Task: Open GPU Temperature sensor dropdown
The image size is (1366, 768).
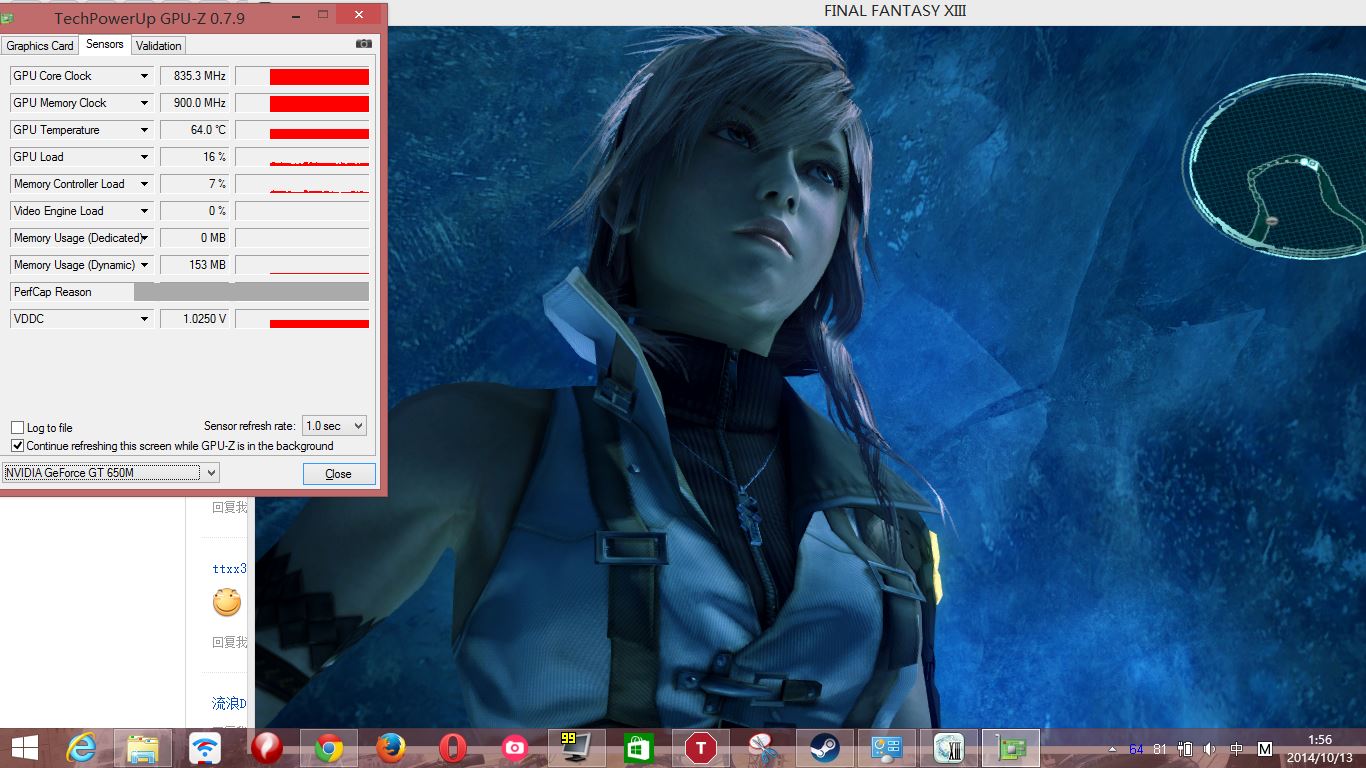Action: click(x=144, y=130)
